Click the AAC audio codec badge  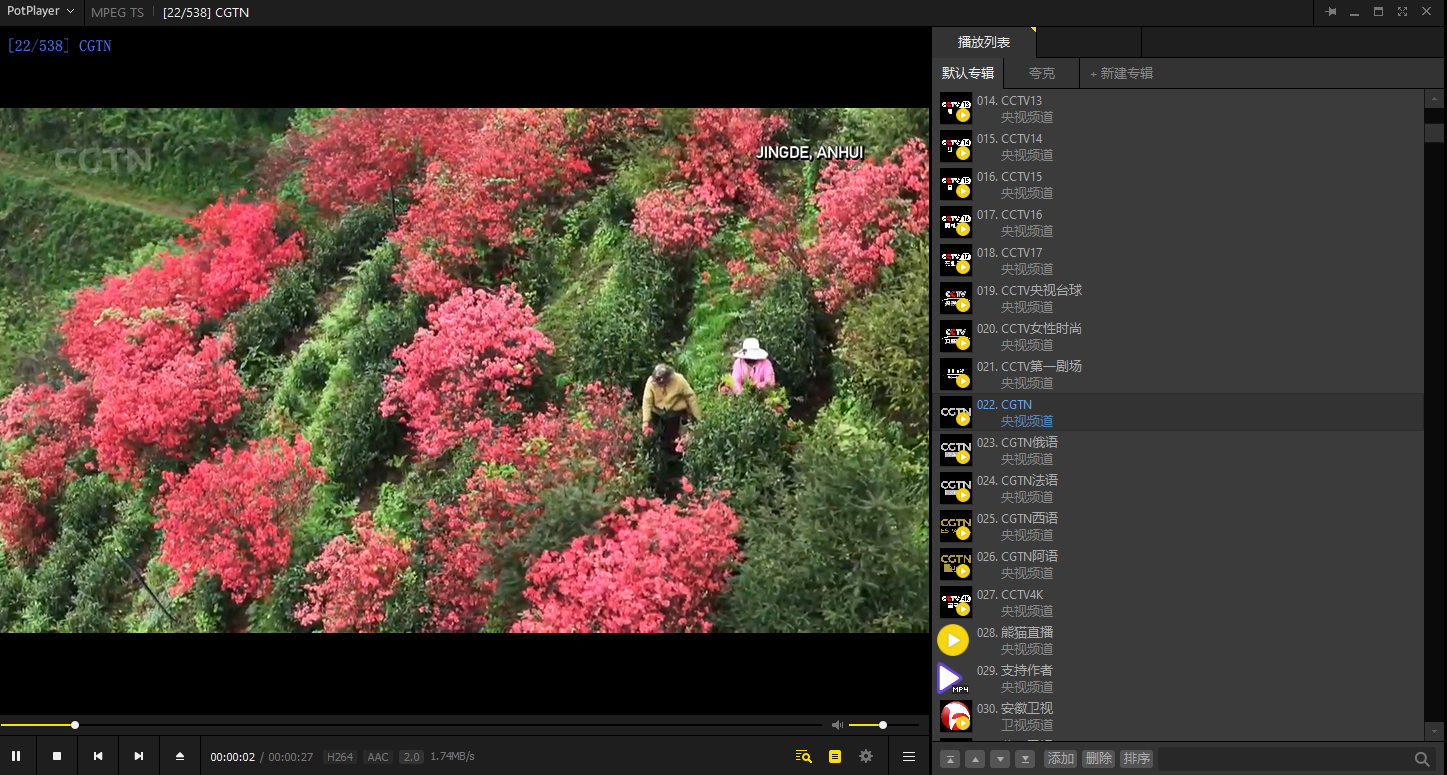tap(378, 757)
